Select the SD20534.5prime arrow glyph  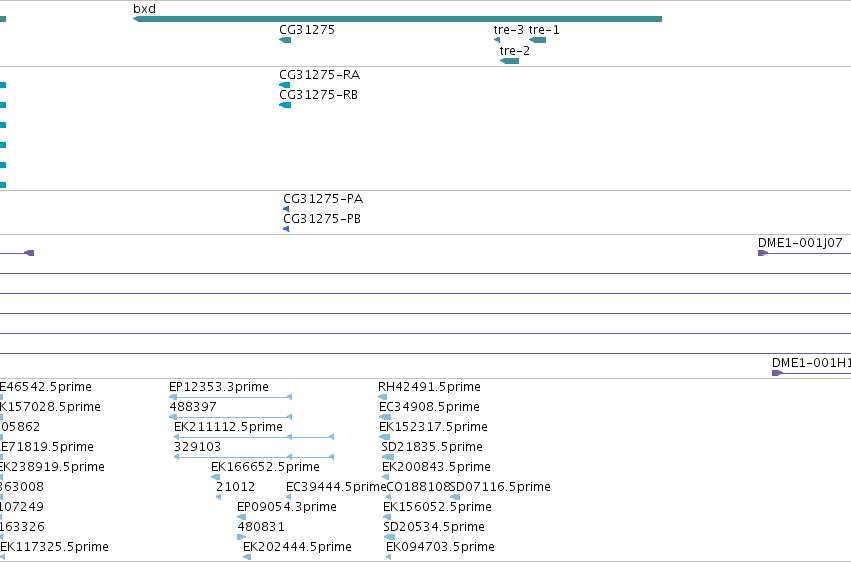click(x=389, y=537)
